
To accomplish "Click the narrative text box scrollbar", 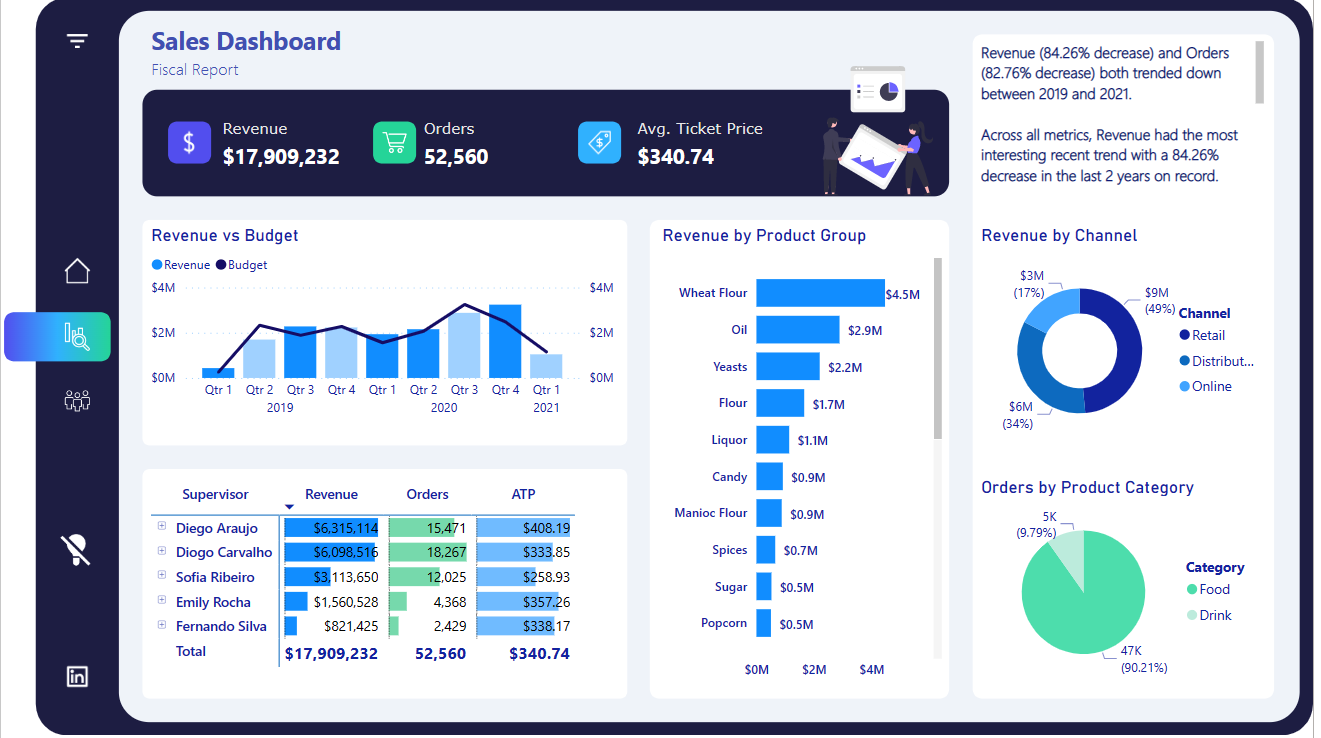I will [1260, 72].
